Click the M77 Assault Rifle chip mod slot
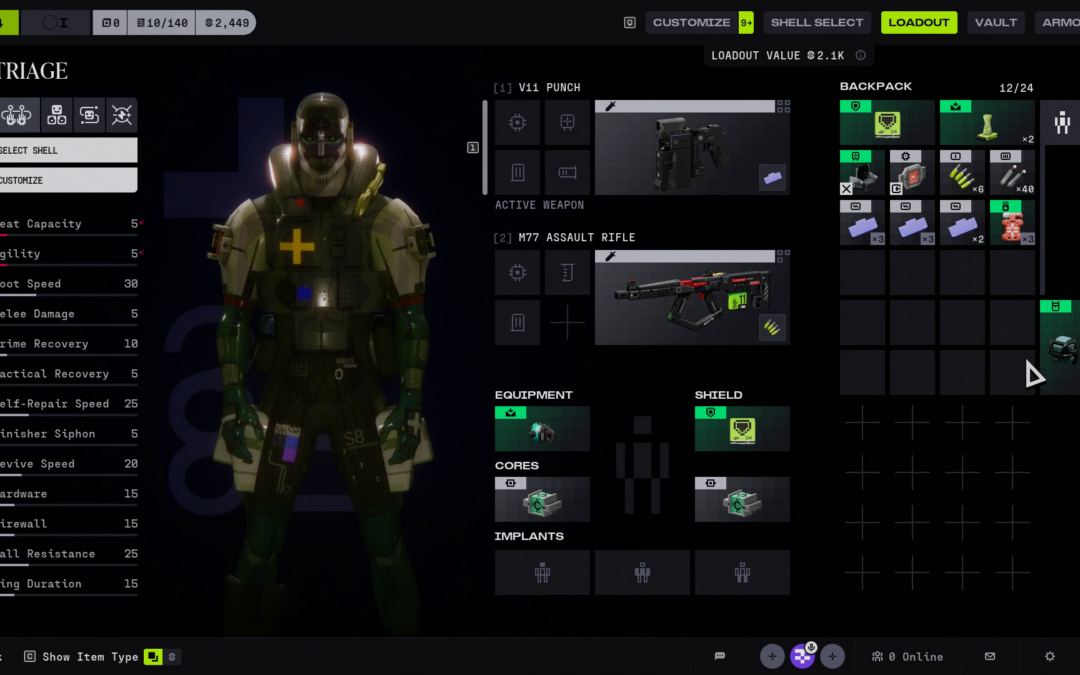 (517, 272)
